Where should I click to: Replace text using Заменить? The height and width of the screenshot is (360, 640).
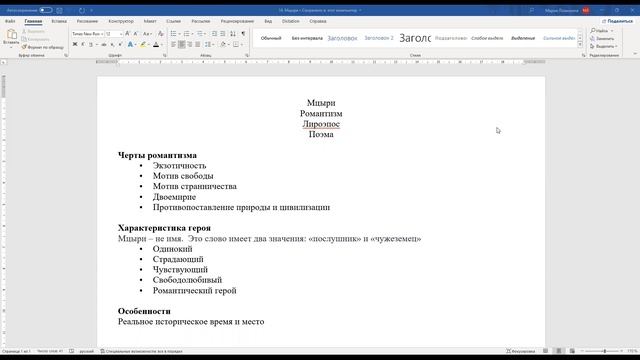(602, 38)
